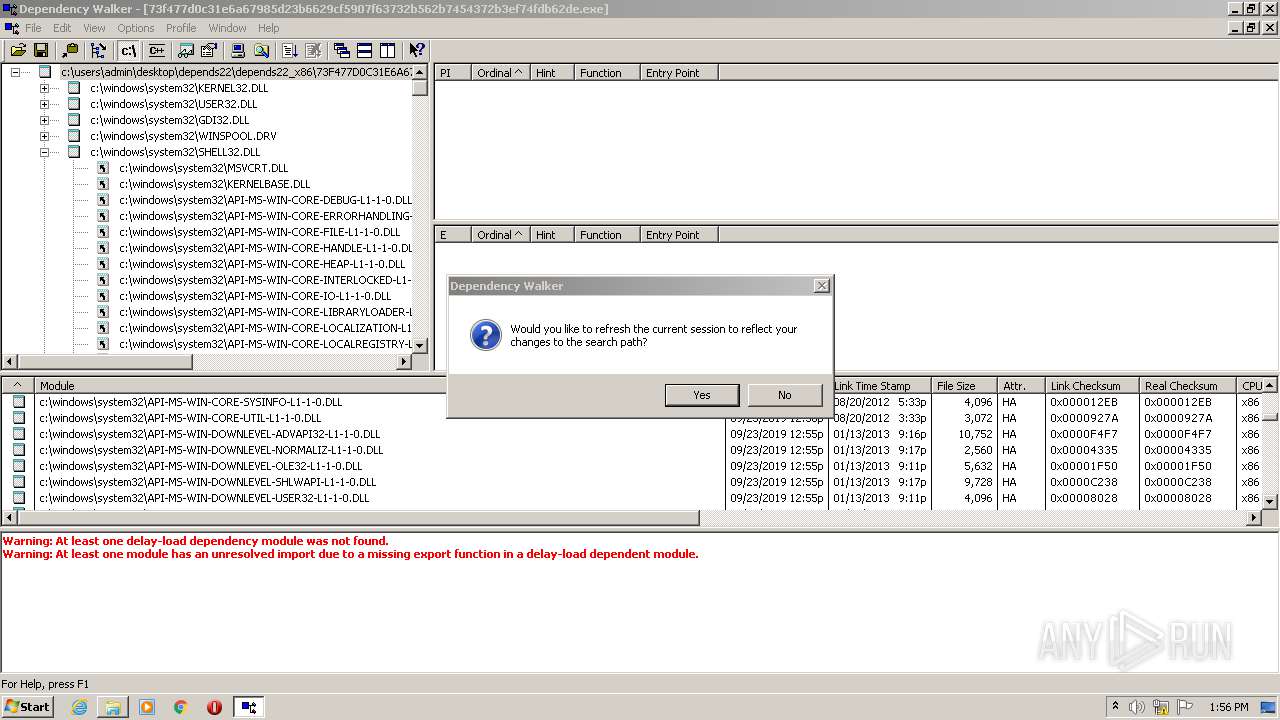Click the Tile Horizontally icon

click(x=365, y=50)
